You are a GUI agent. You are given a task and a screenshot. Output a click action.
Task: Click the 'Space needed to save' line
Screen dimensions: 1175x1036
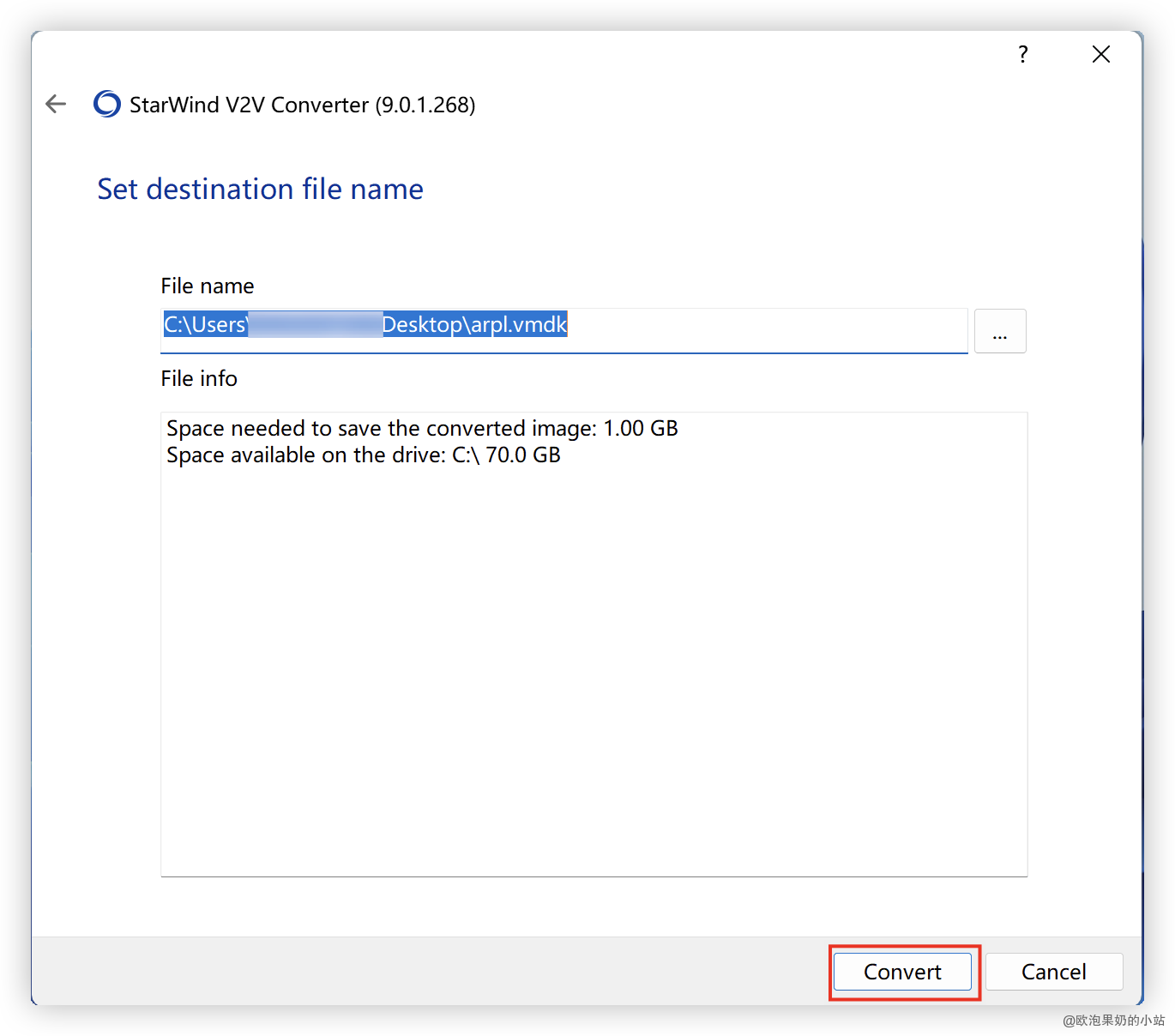422,428
